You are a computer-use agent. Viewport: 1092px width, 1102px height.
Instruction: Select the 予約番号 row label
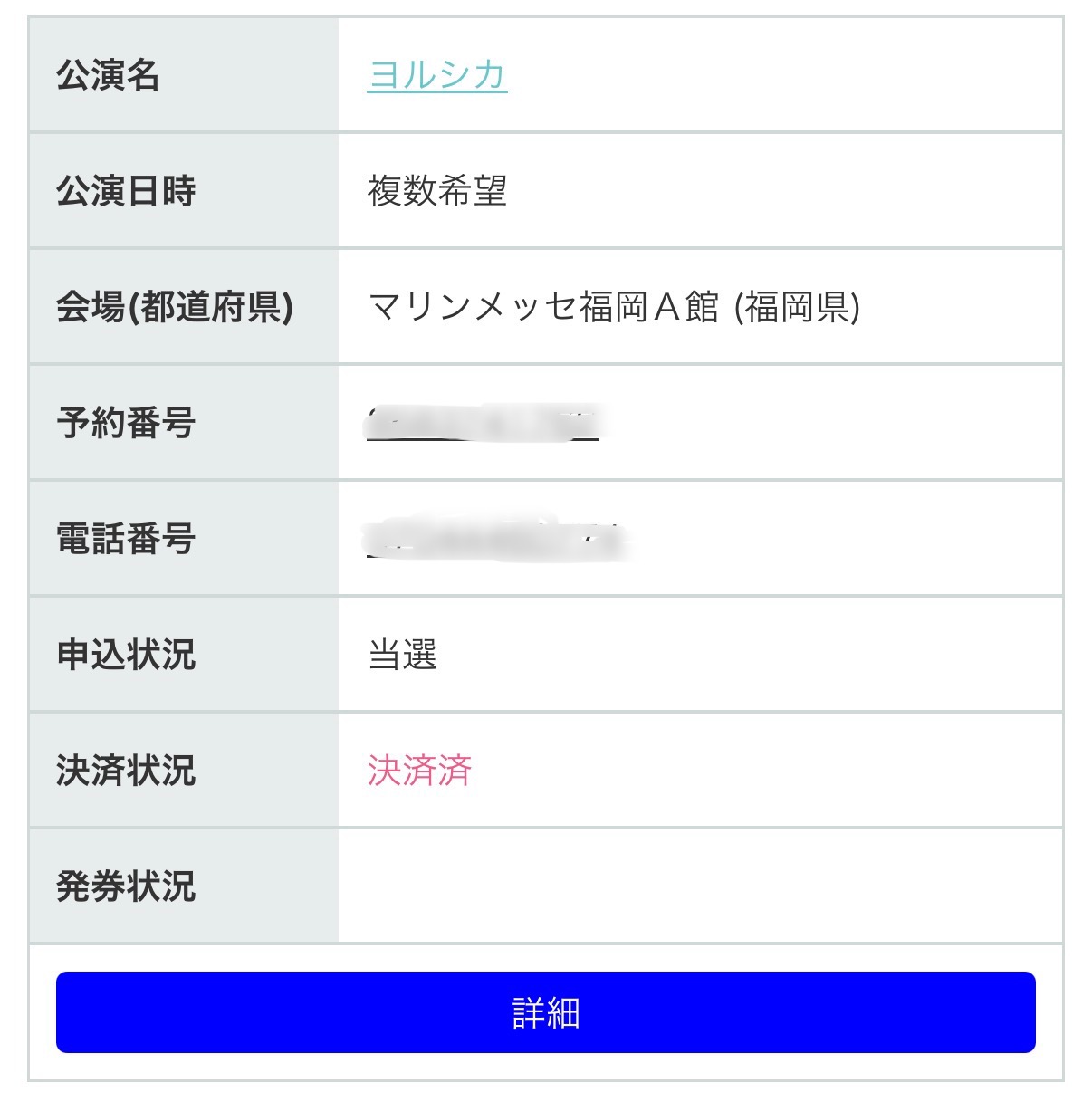[126, 423]
